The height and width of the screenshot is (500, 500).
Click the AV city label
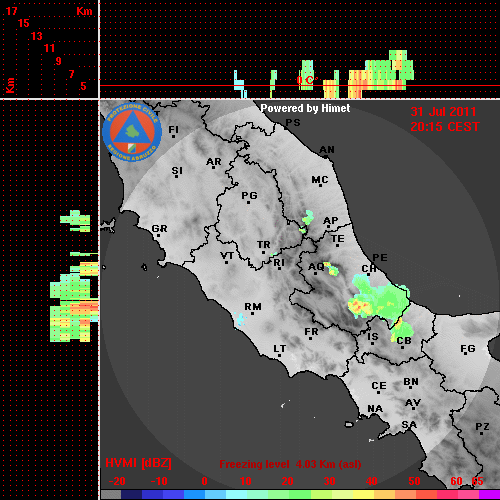point(413,403)
